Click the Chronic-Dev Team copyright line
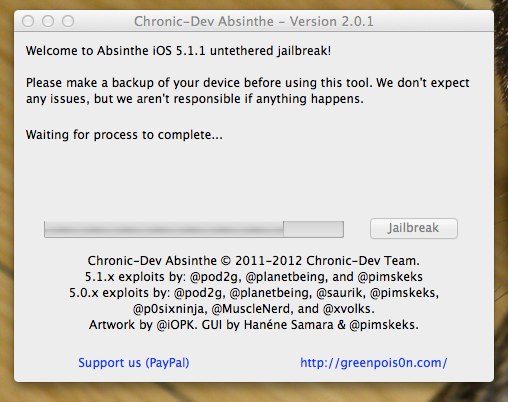The width and height of the screenshot is (508, 402). point(254,261)
